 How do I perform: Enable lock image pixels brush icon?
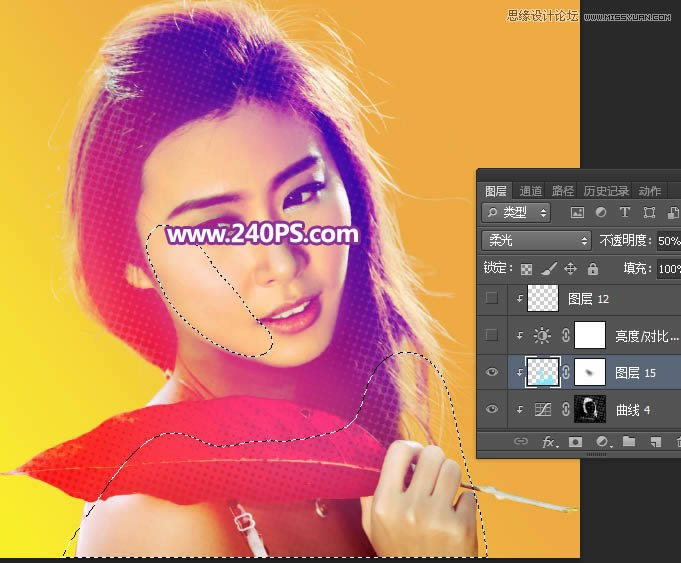[549, 269]
